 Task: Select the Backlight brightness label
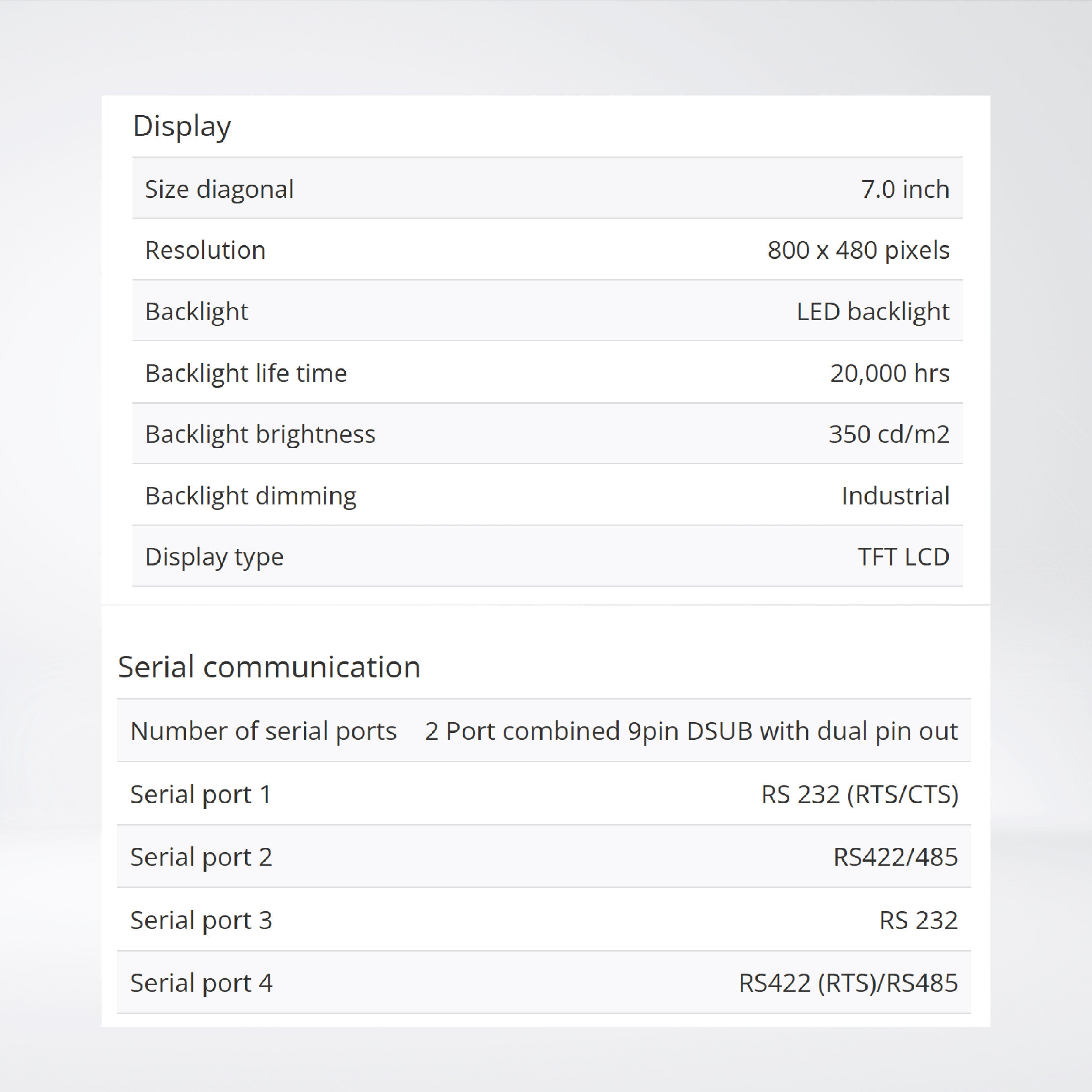pyautogui.click(x=260, y=434)
